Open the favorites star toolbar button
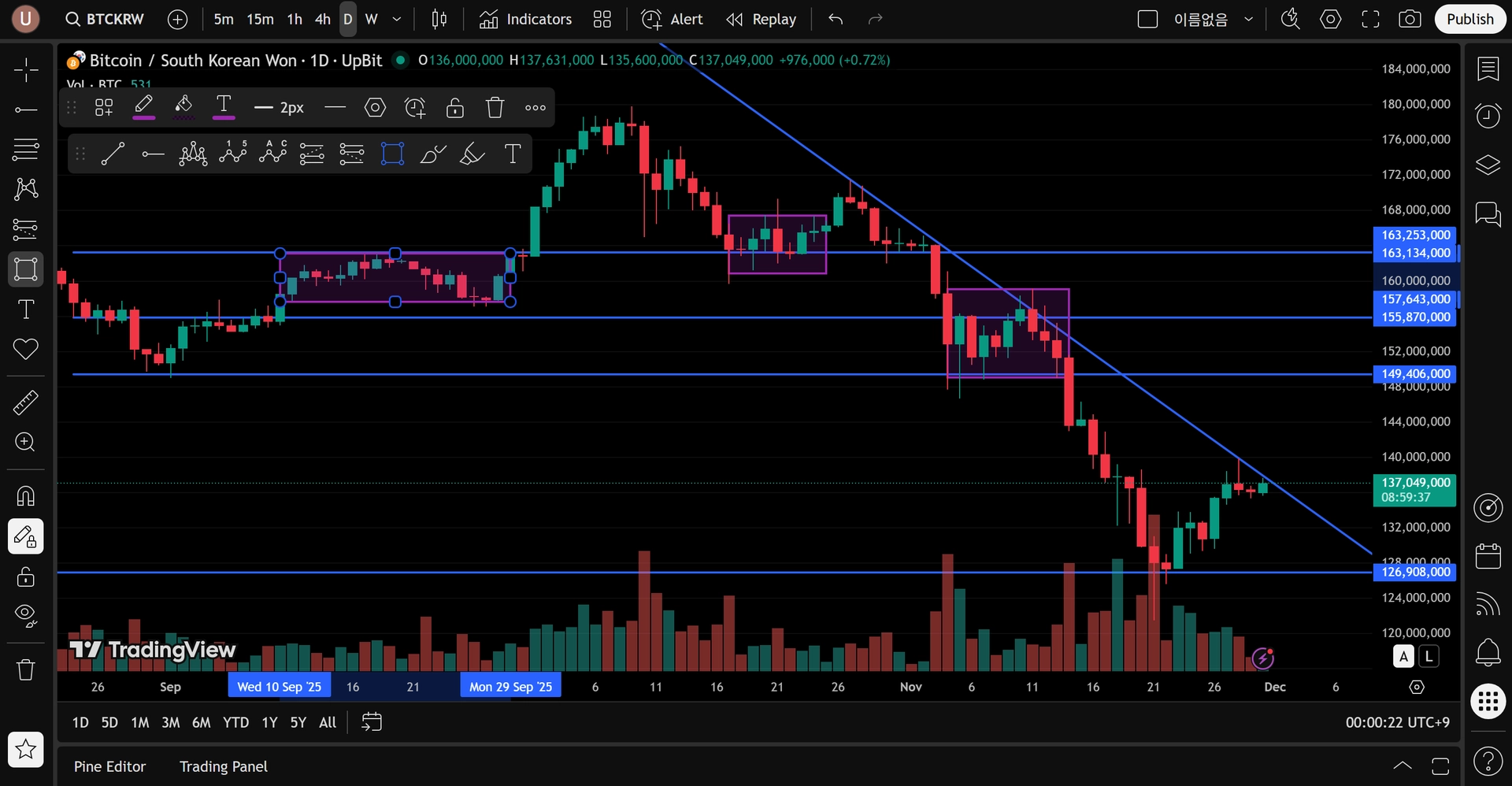 (26, 749)
